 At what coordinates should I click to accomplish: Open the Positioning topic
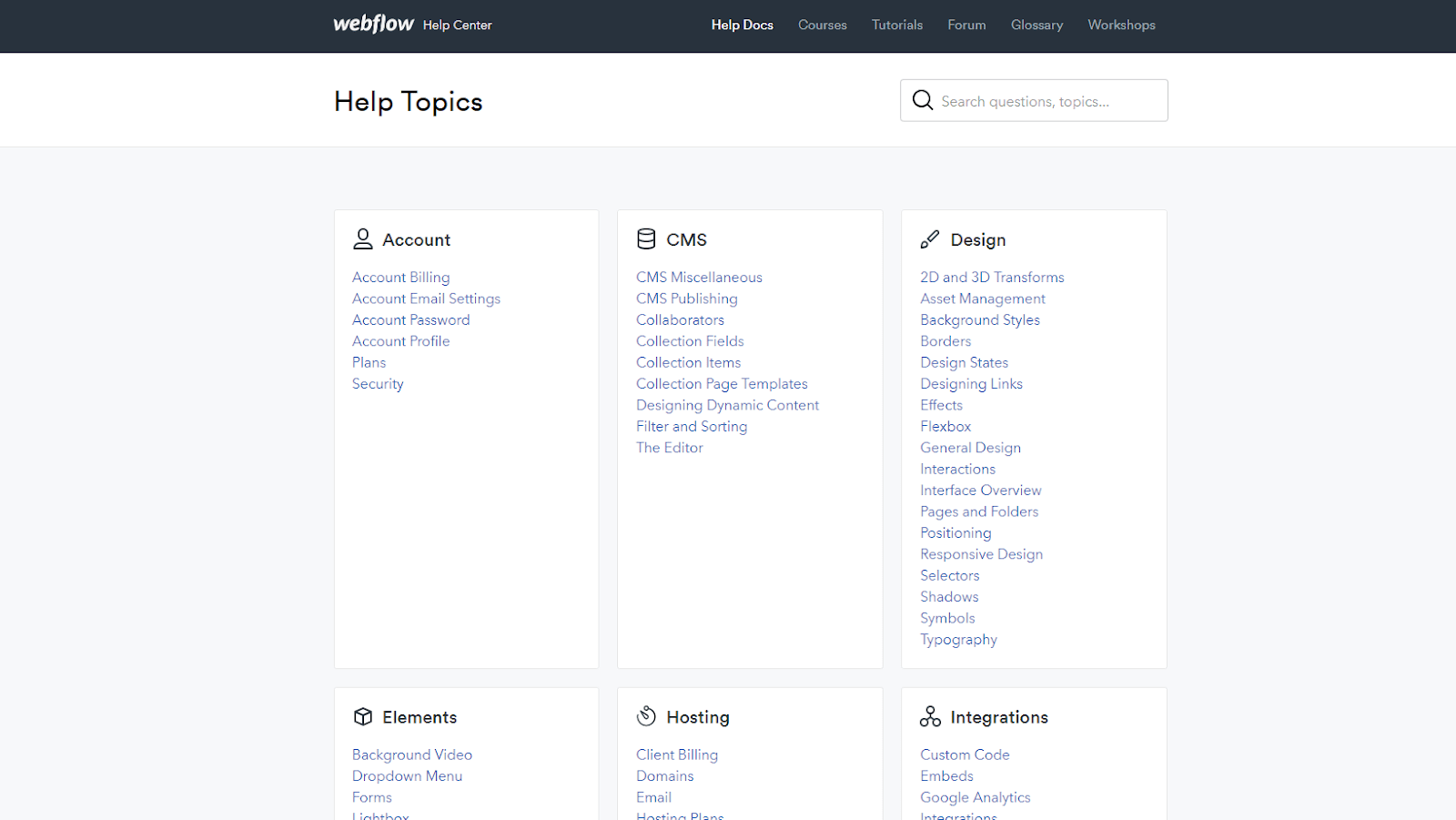click(x=955, y=533)
